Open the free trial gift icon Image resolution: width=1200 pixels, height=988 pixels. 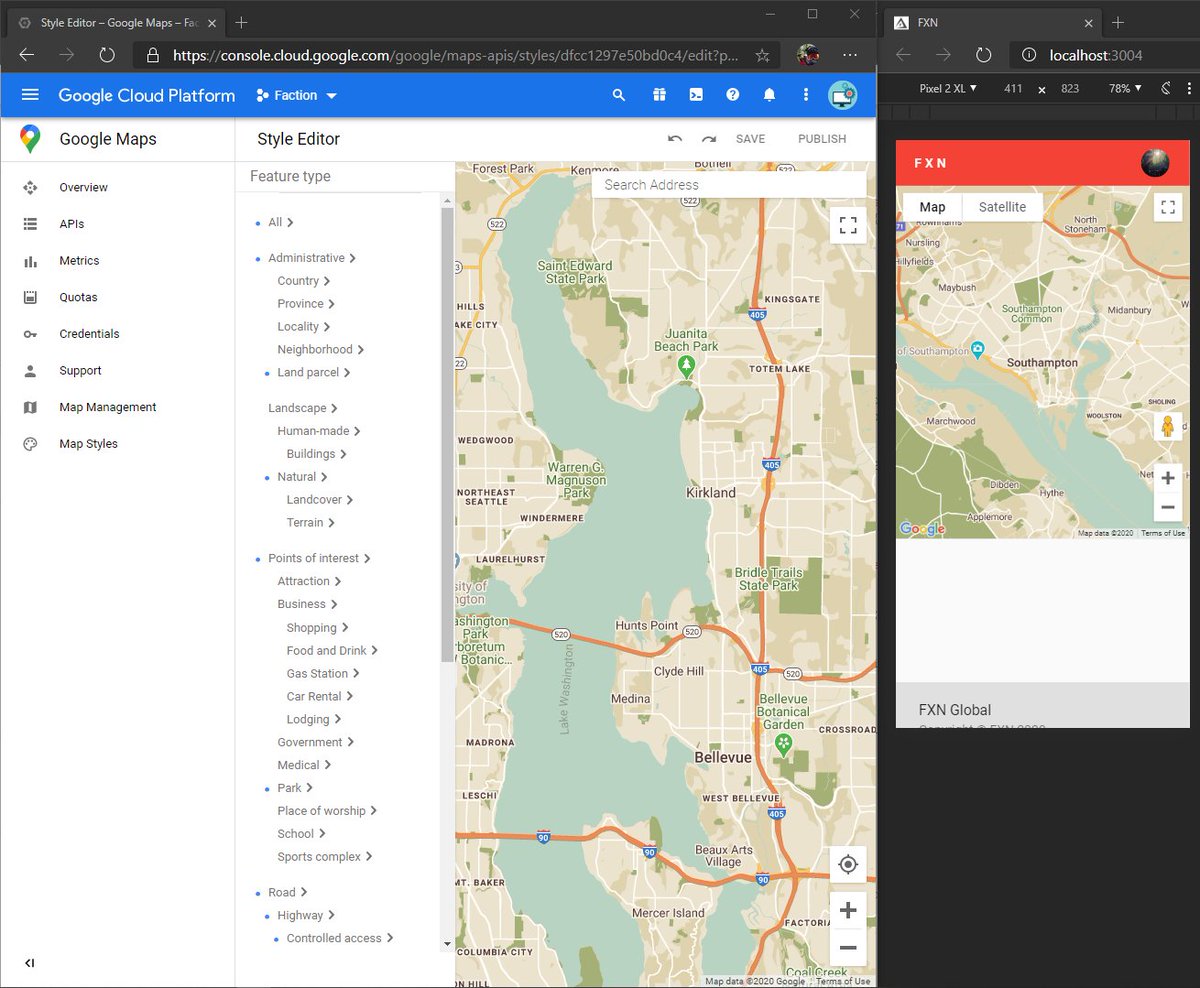pos(659,95)
